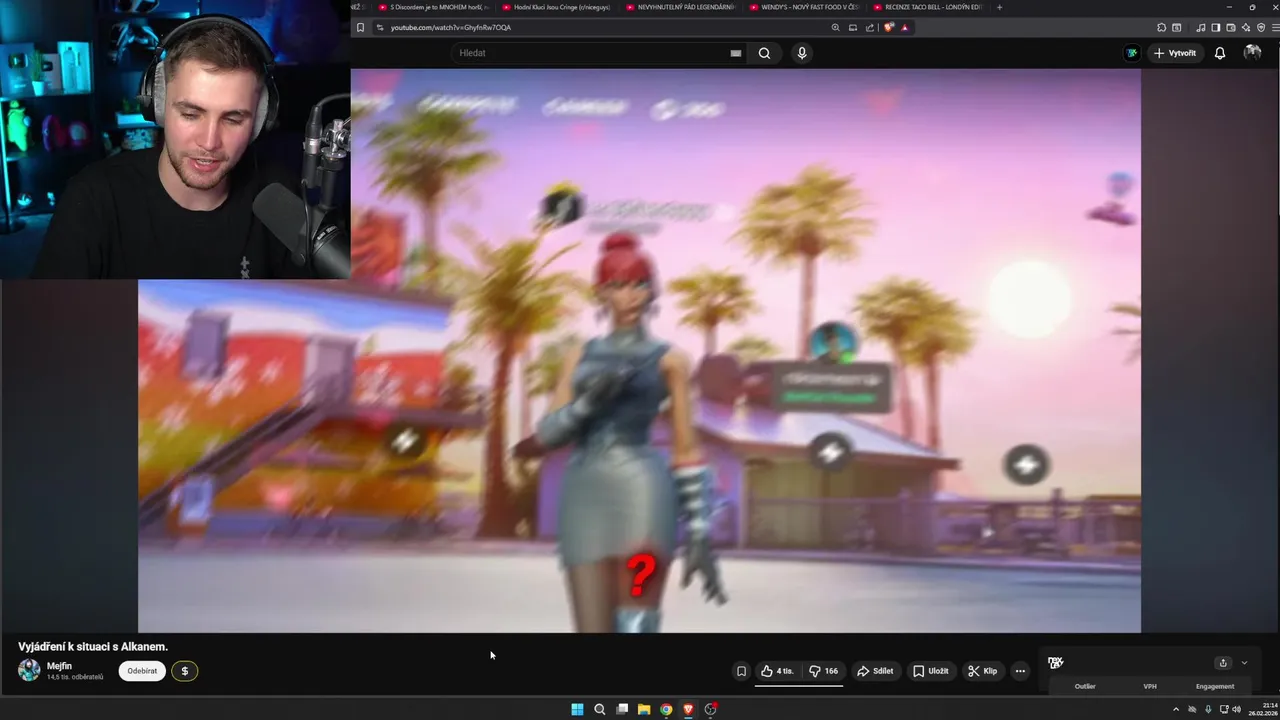Open on-screen keyboard icon in search box

[736, 53]
